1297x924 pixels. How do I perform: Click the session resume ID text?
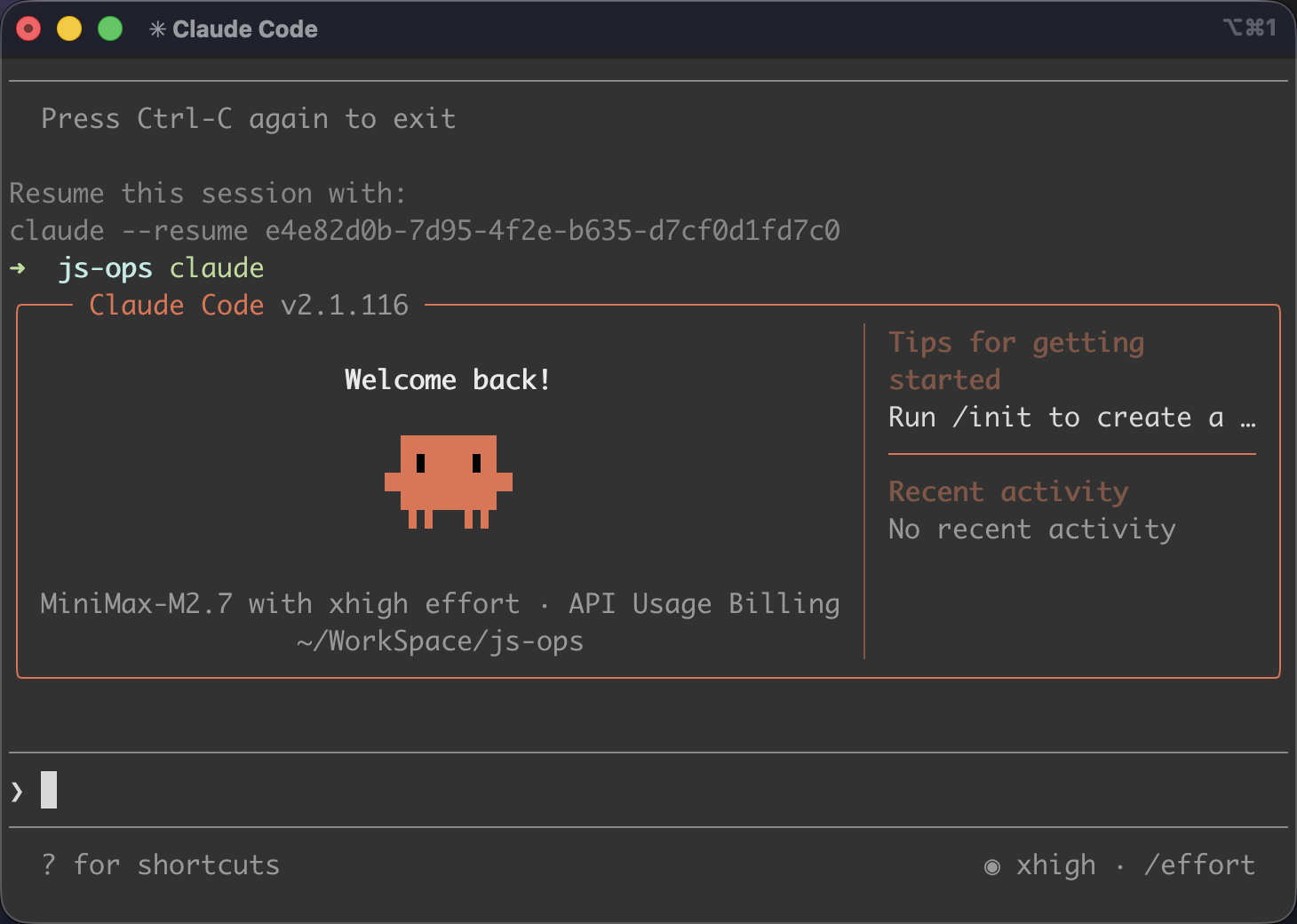click(553, 230)
